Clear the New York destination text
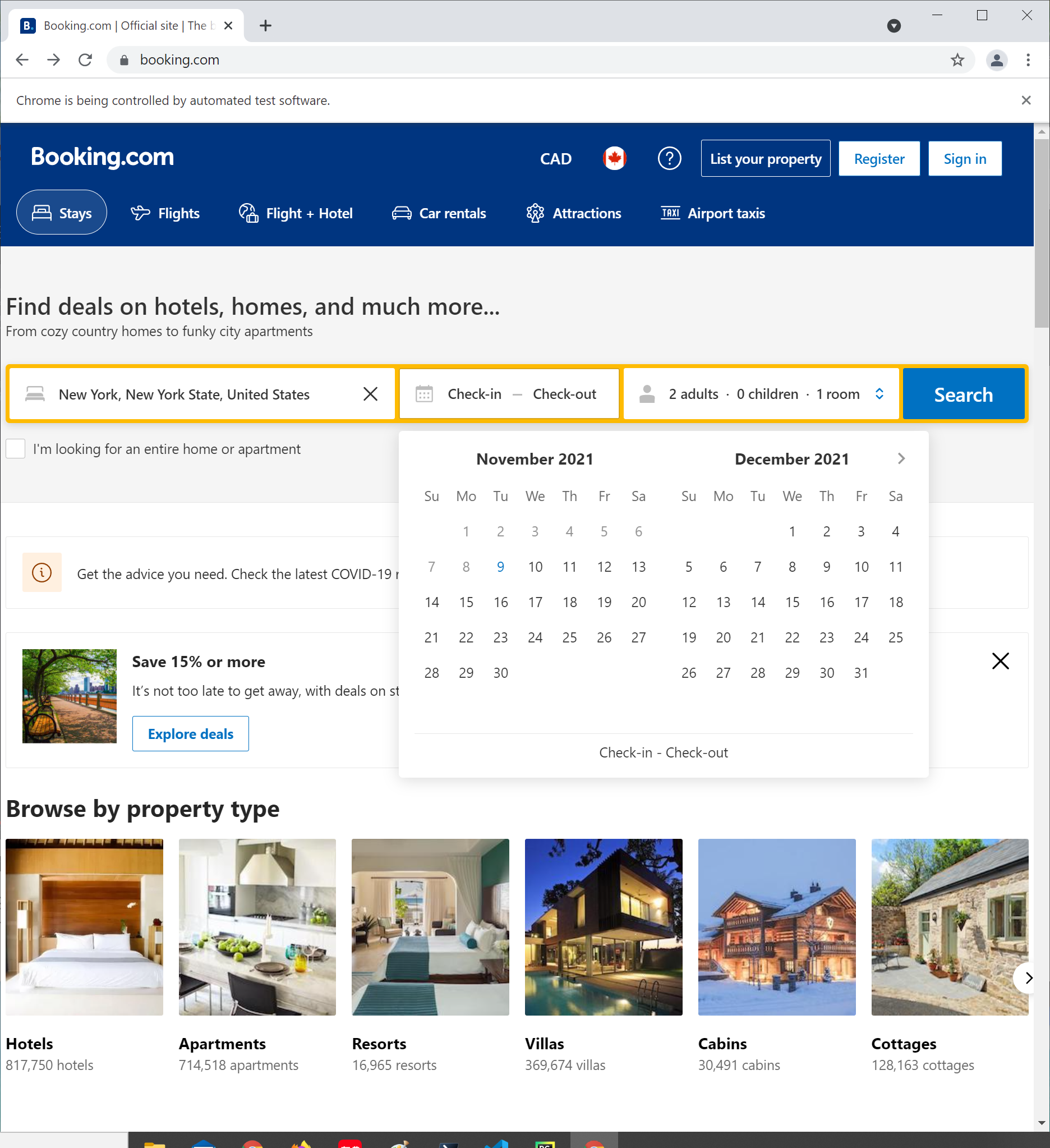This screenshot has height=1148, width=1050. 371,394
